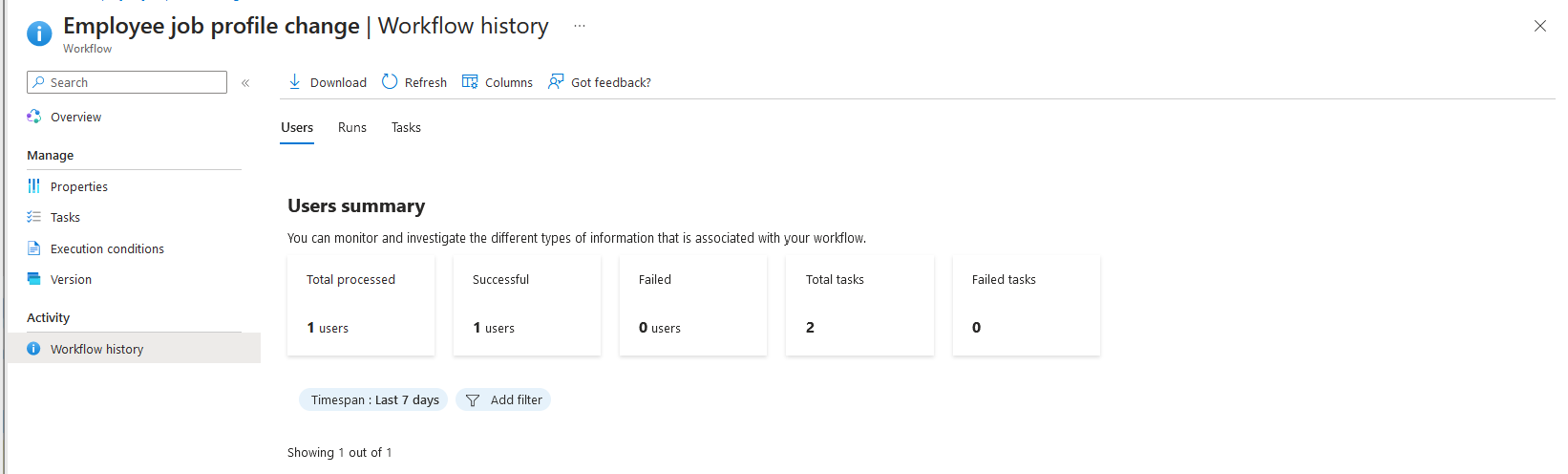Viewport: 1568px width, 474px height.
Task: Click the Refresh circular arrow icon
Action: [x=390, y=82]
